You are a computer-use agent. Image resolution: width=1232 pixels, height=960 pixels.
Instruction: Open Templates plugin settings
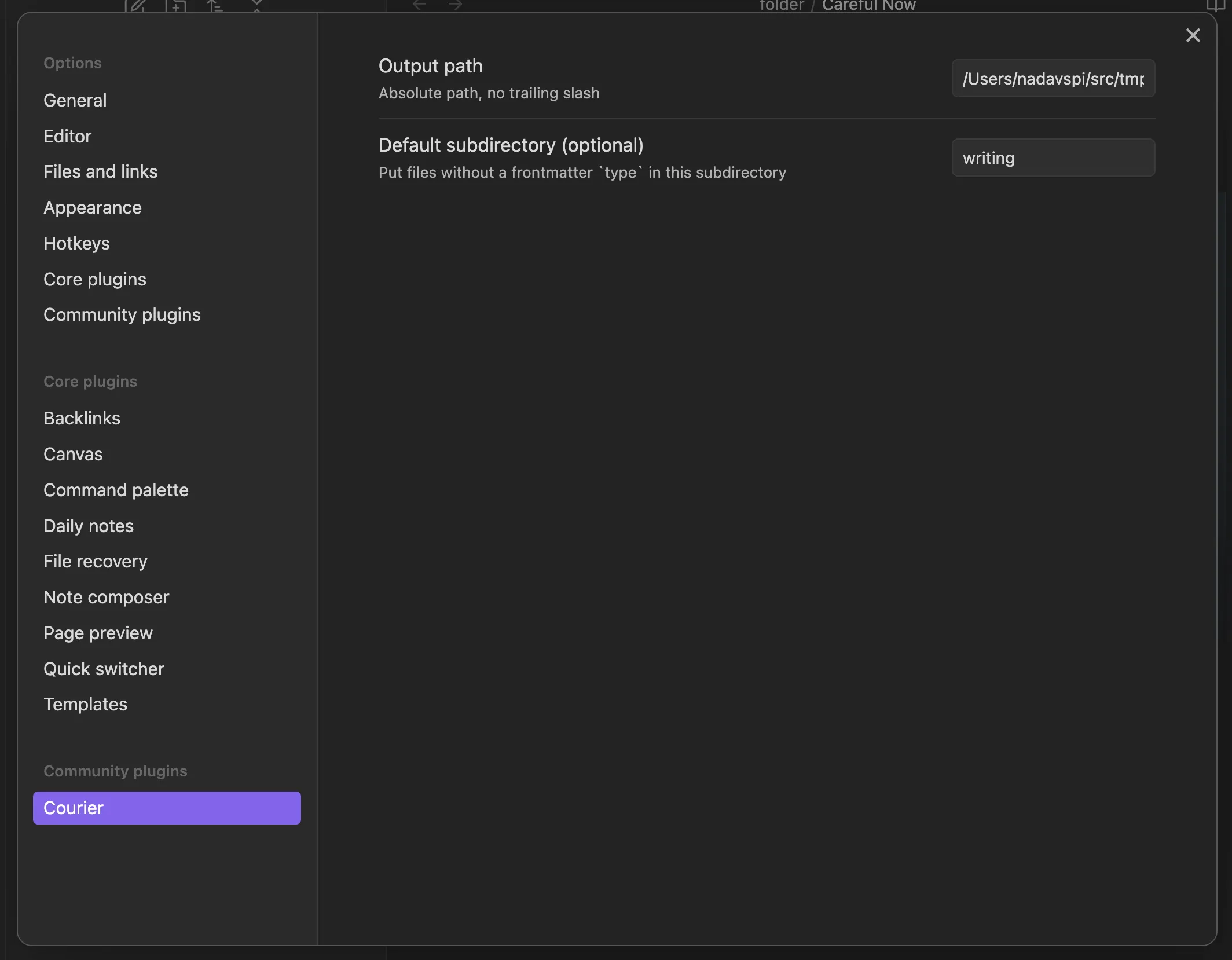coord(167,704)
